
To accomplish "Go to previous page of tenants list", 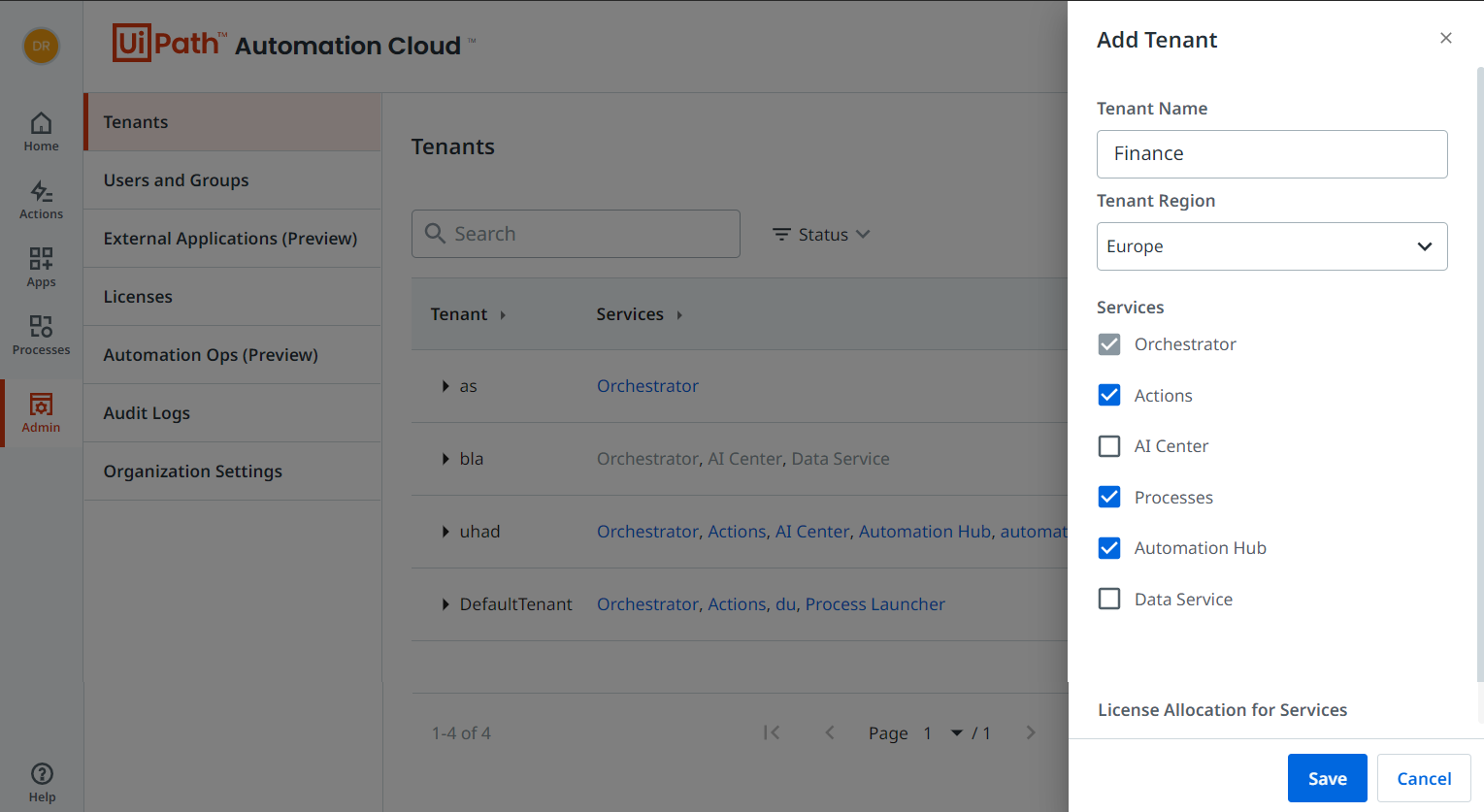I will (830, 732).
